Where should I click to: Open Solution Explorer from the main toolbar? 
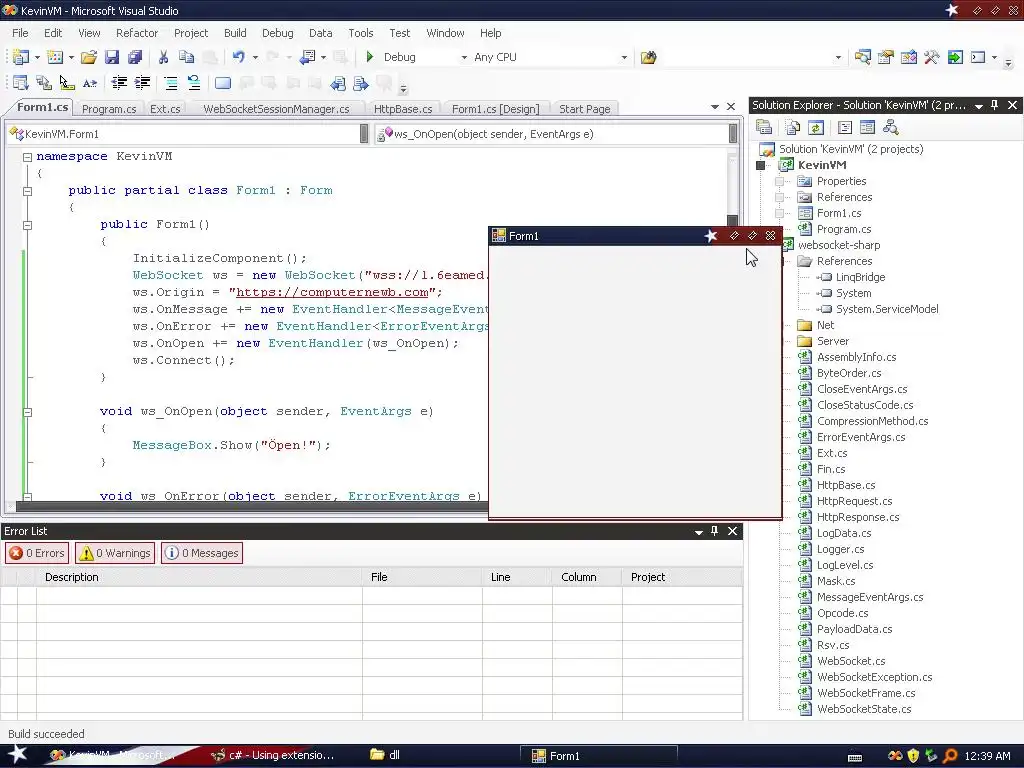[x=863, y=57]
